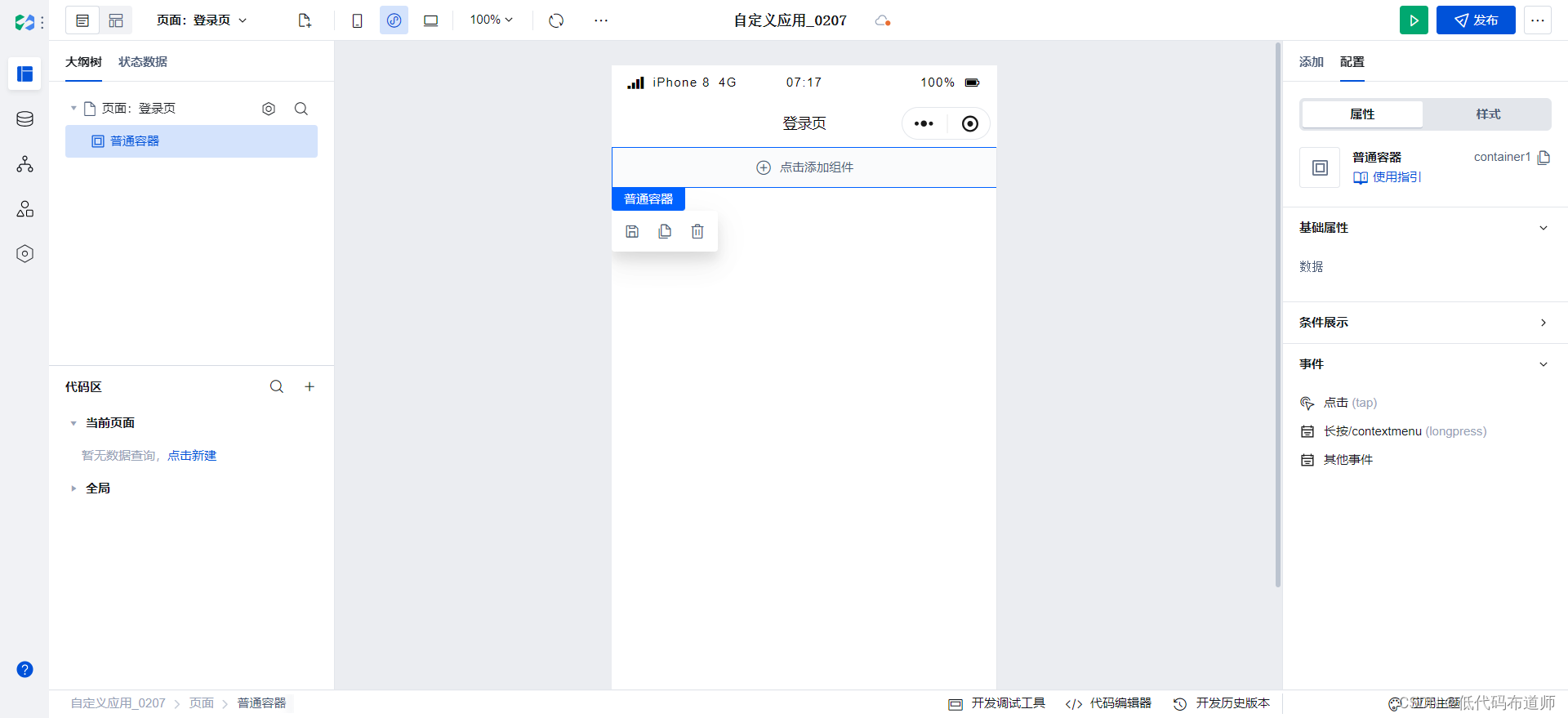Screen dimensions: 1568x718
Task: Run the app preview play button
Action: 1414,20
